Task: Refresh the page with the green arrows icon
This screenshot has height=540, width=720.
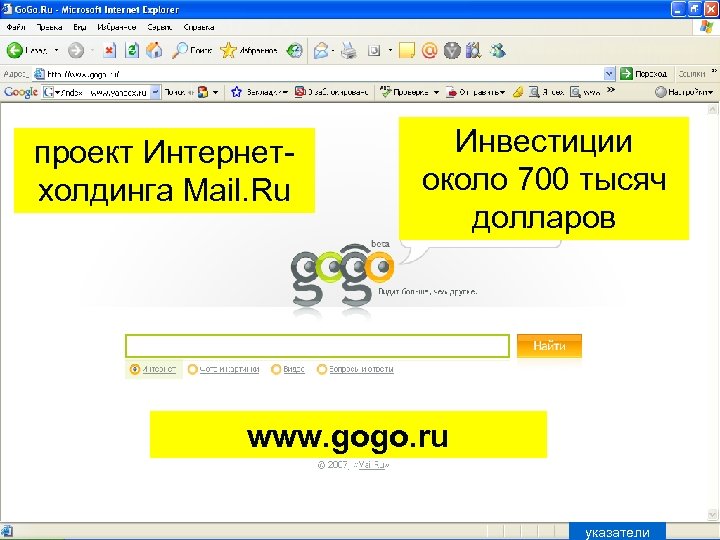Action: click(x=132, y=51)
